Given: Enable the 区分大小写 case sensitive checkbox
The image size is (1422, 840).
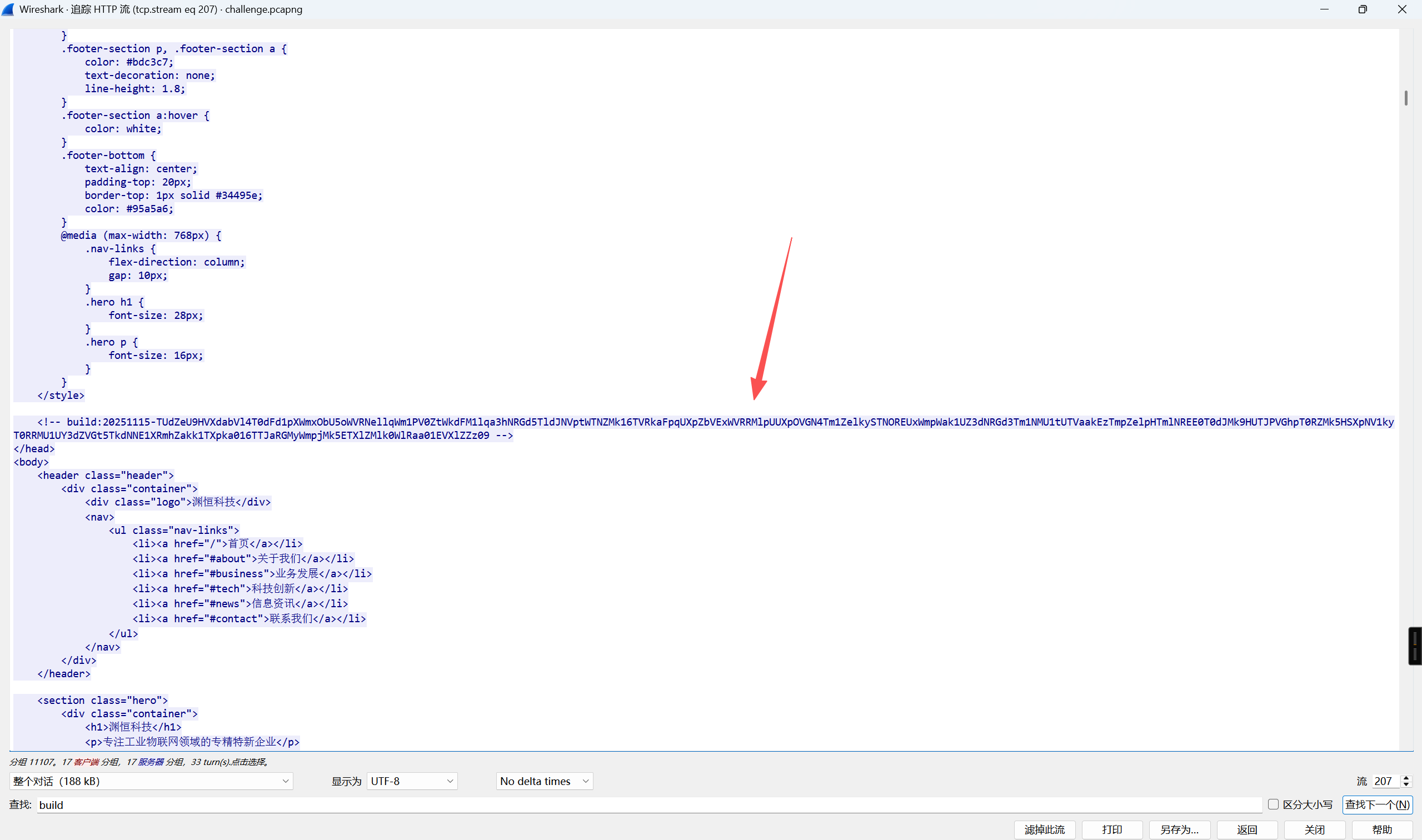Looking at the screenshot, I should click(x=1273, y=804).
